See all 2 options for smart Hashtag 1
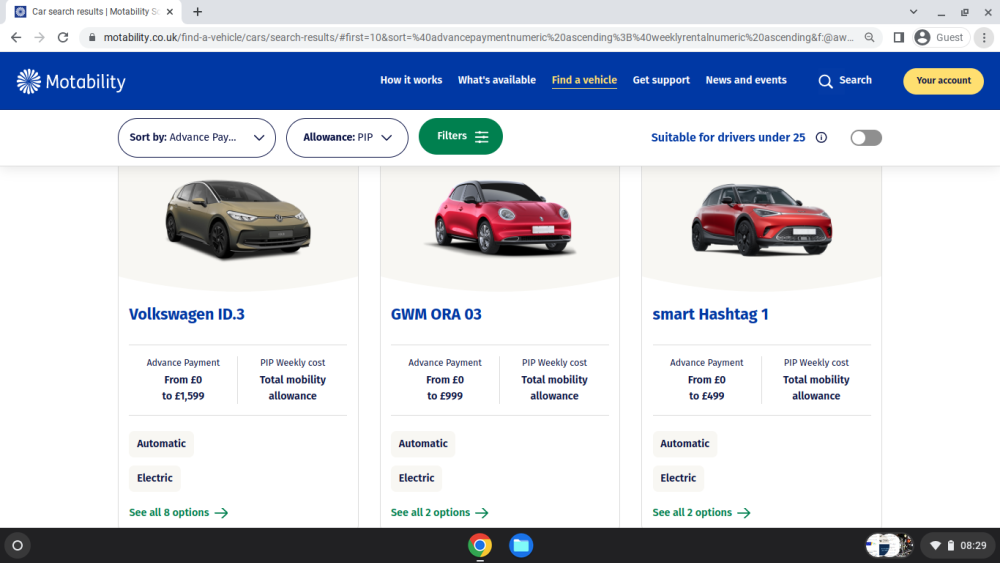The image size is (1000, 563). [x=702, y=513]
